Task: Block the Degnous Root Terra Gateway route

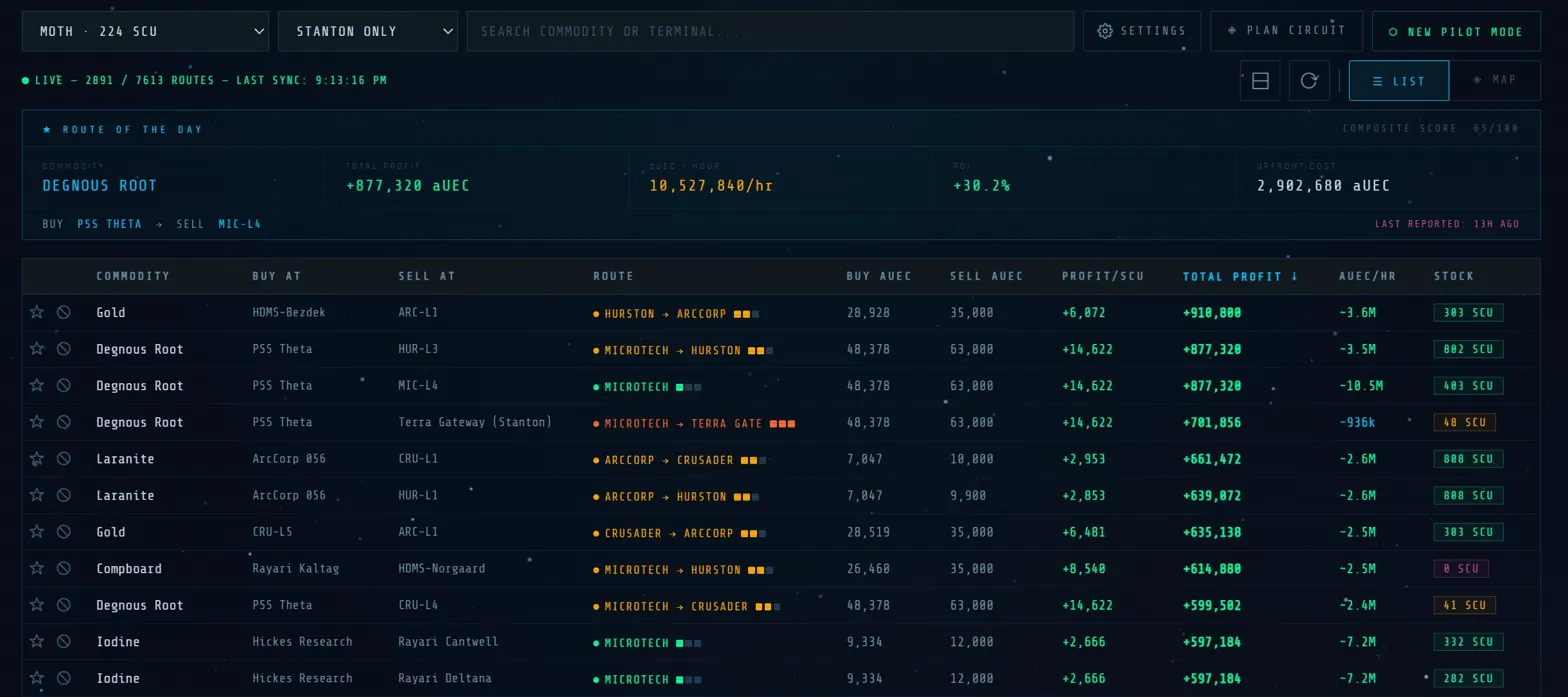Action: tap(64, 422)
